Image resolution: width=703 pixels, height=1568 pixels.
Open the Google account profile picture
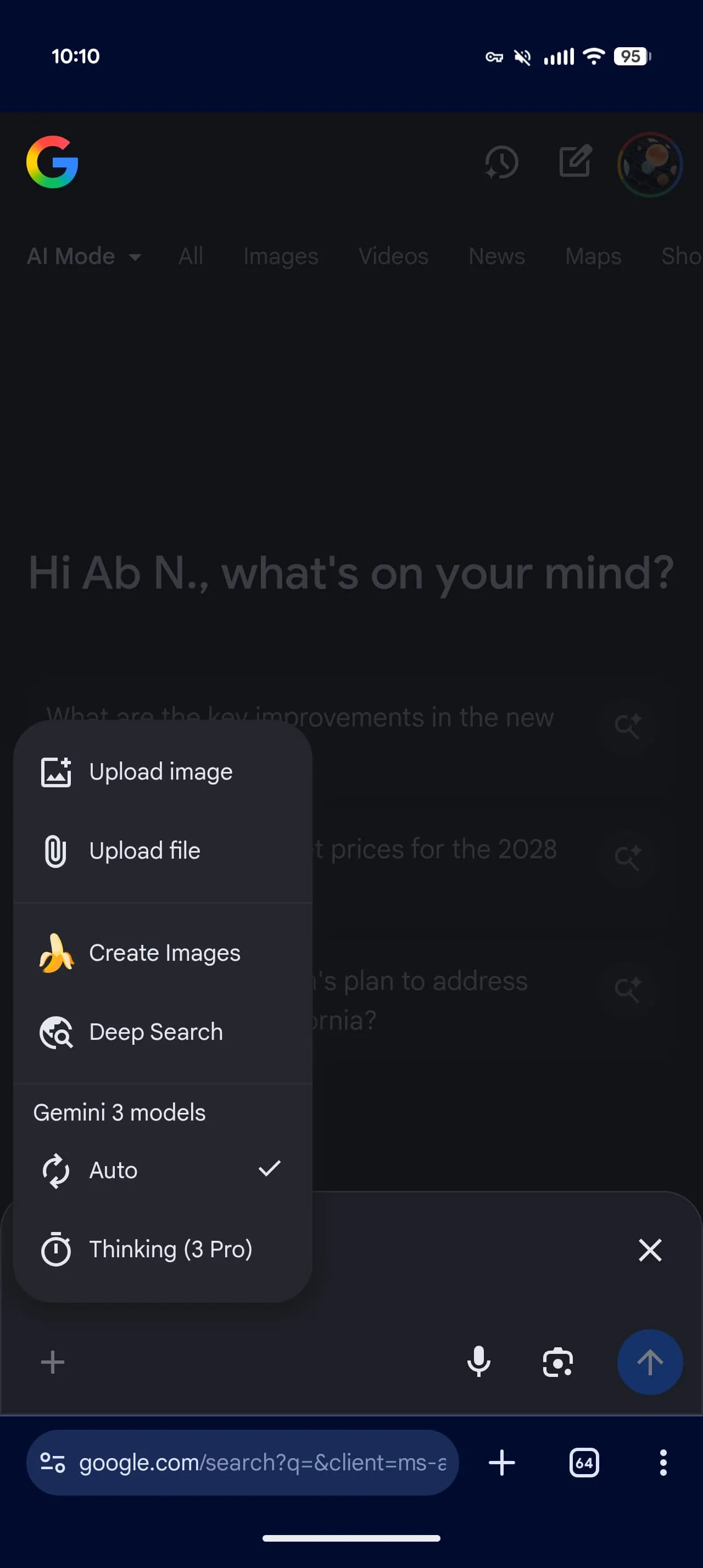649,164
